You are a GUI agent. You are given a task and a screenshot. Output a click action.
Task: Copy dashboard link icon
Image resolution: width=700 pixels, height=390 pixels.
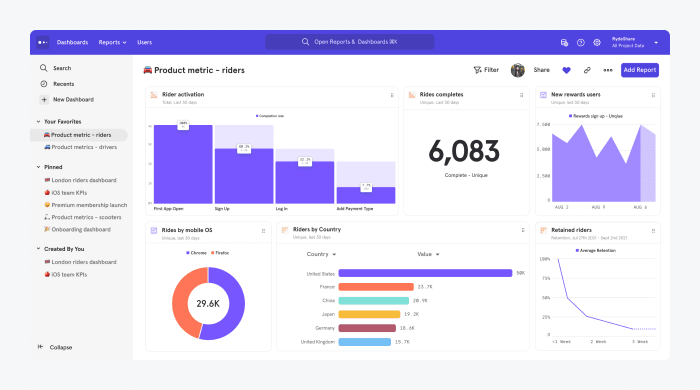(587, 70)
